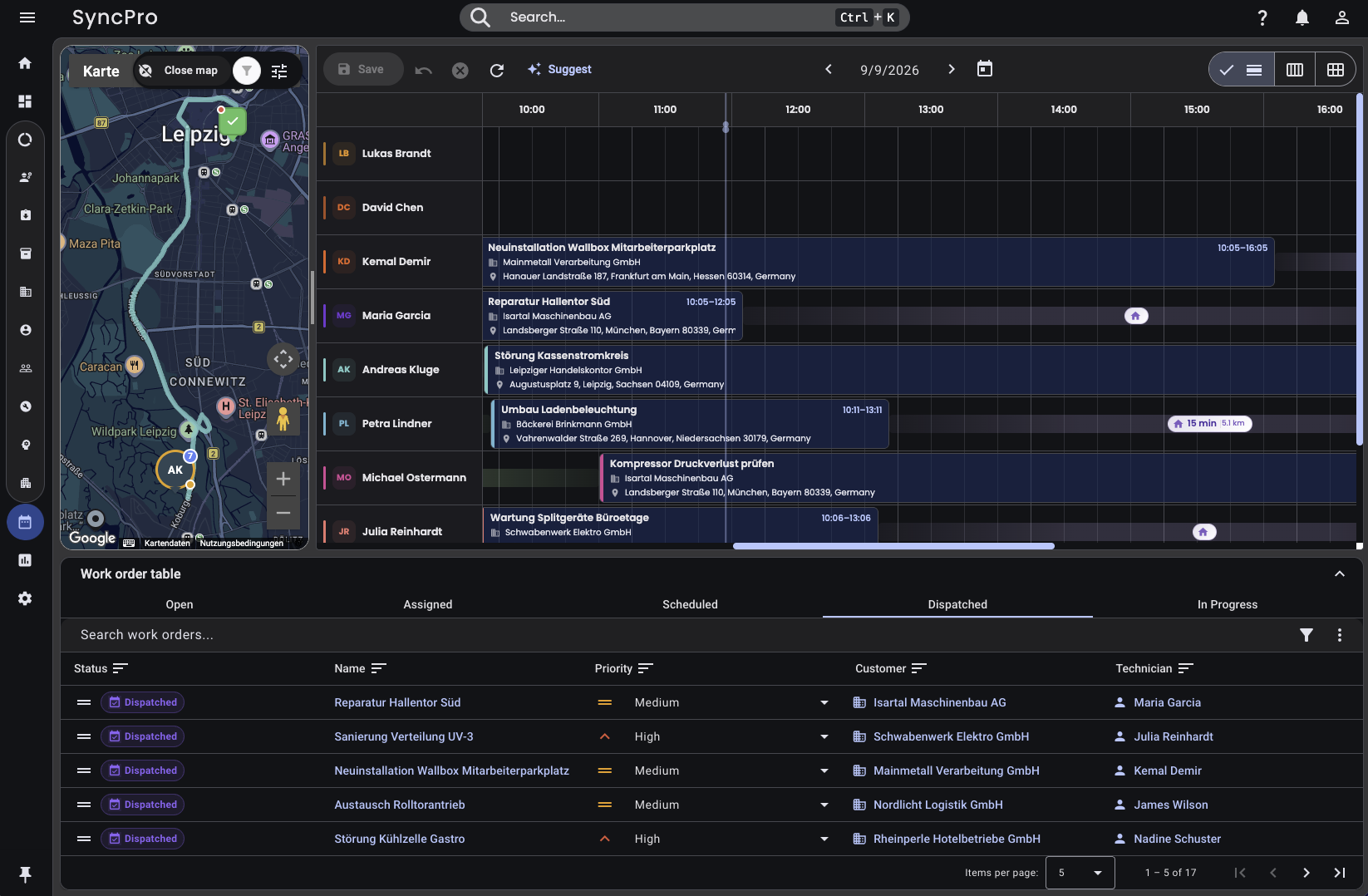This screenshot has width=1368, height=896.
Task: Click the global Search bar
Action: tap(685, 17)
